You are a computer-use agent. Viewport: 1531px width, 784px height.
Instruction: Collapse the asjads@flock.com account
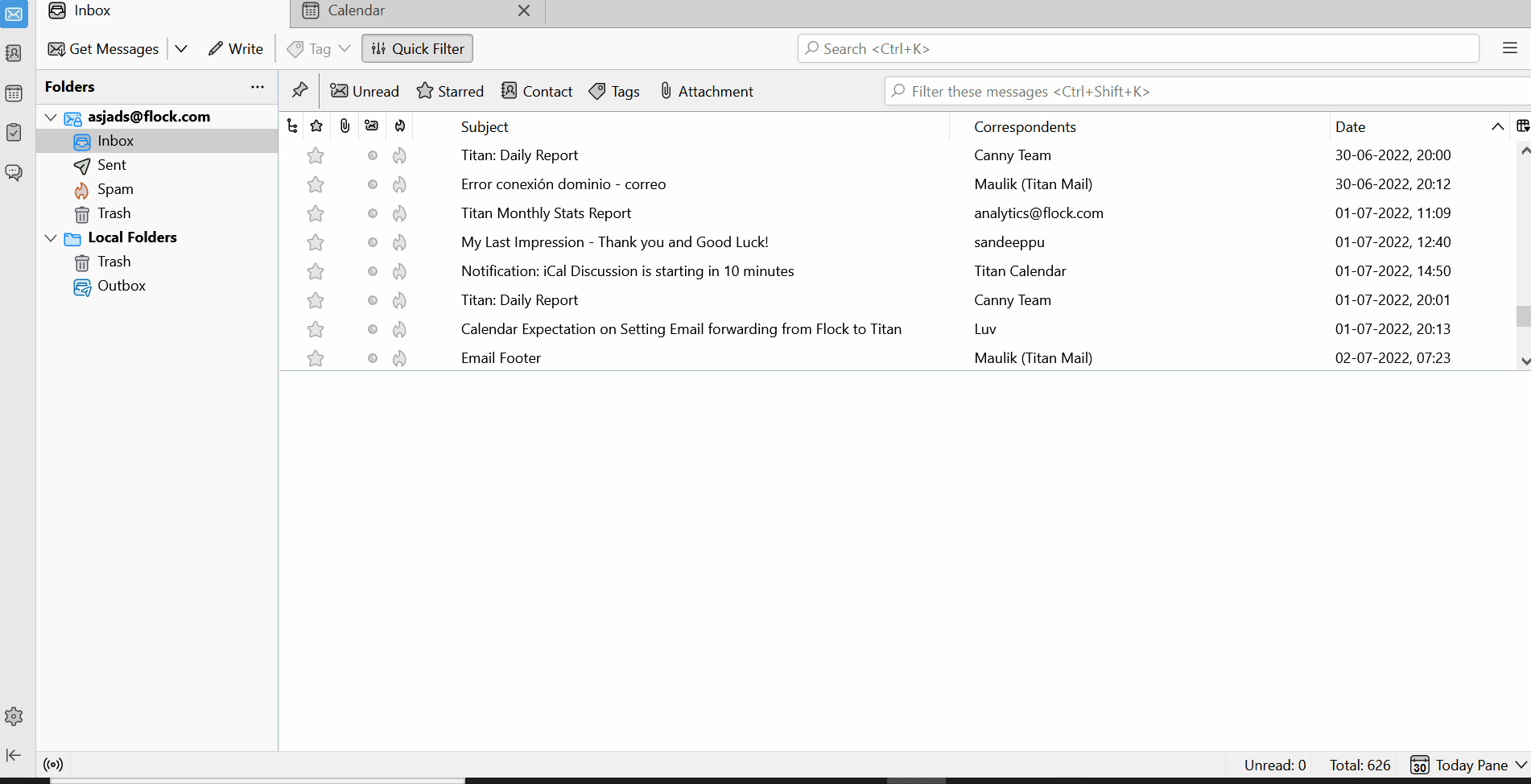tap(51, 117)
